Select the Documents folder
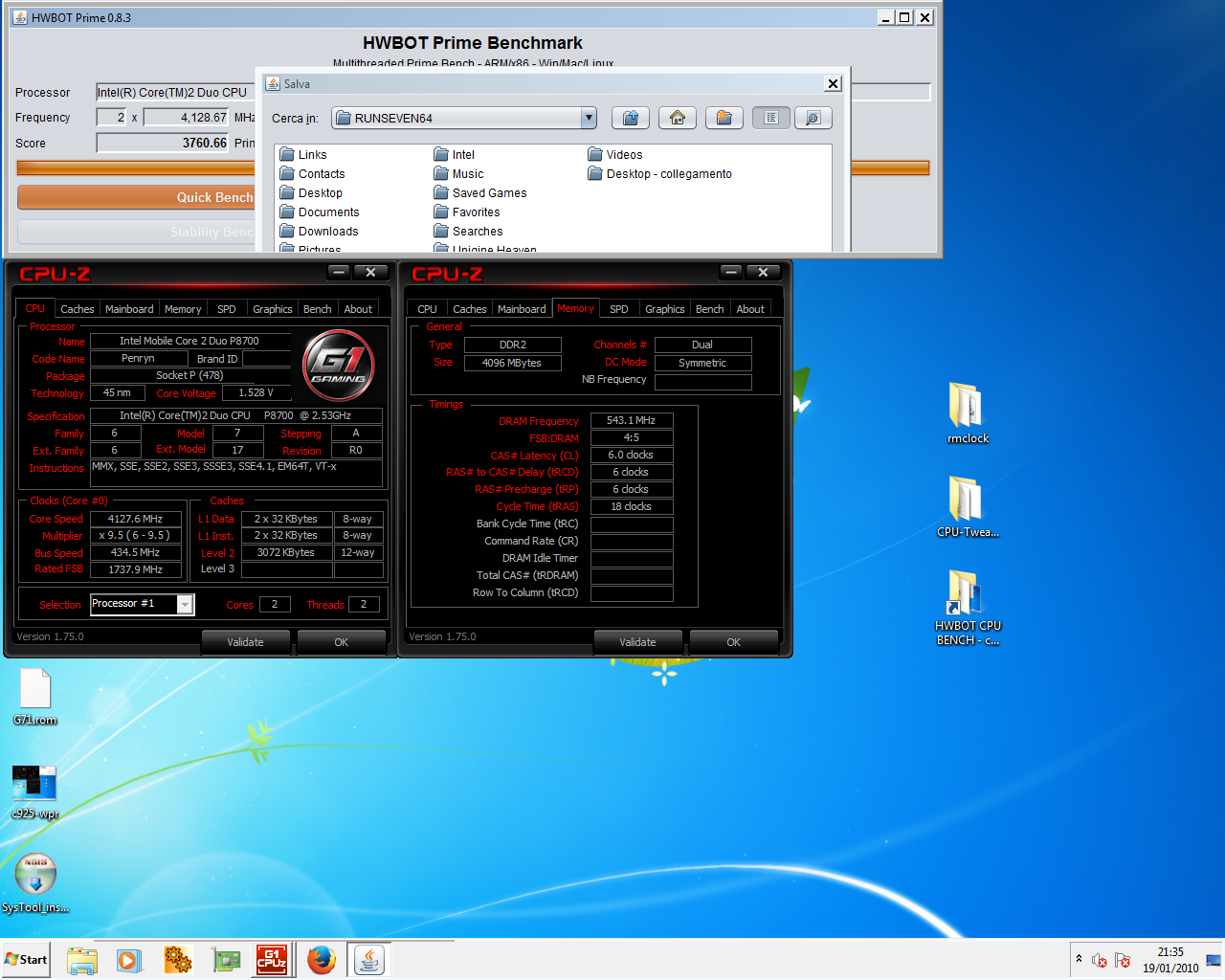The width and height of the screenshot is (1225, 980). (320, 212)
